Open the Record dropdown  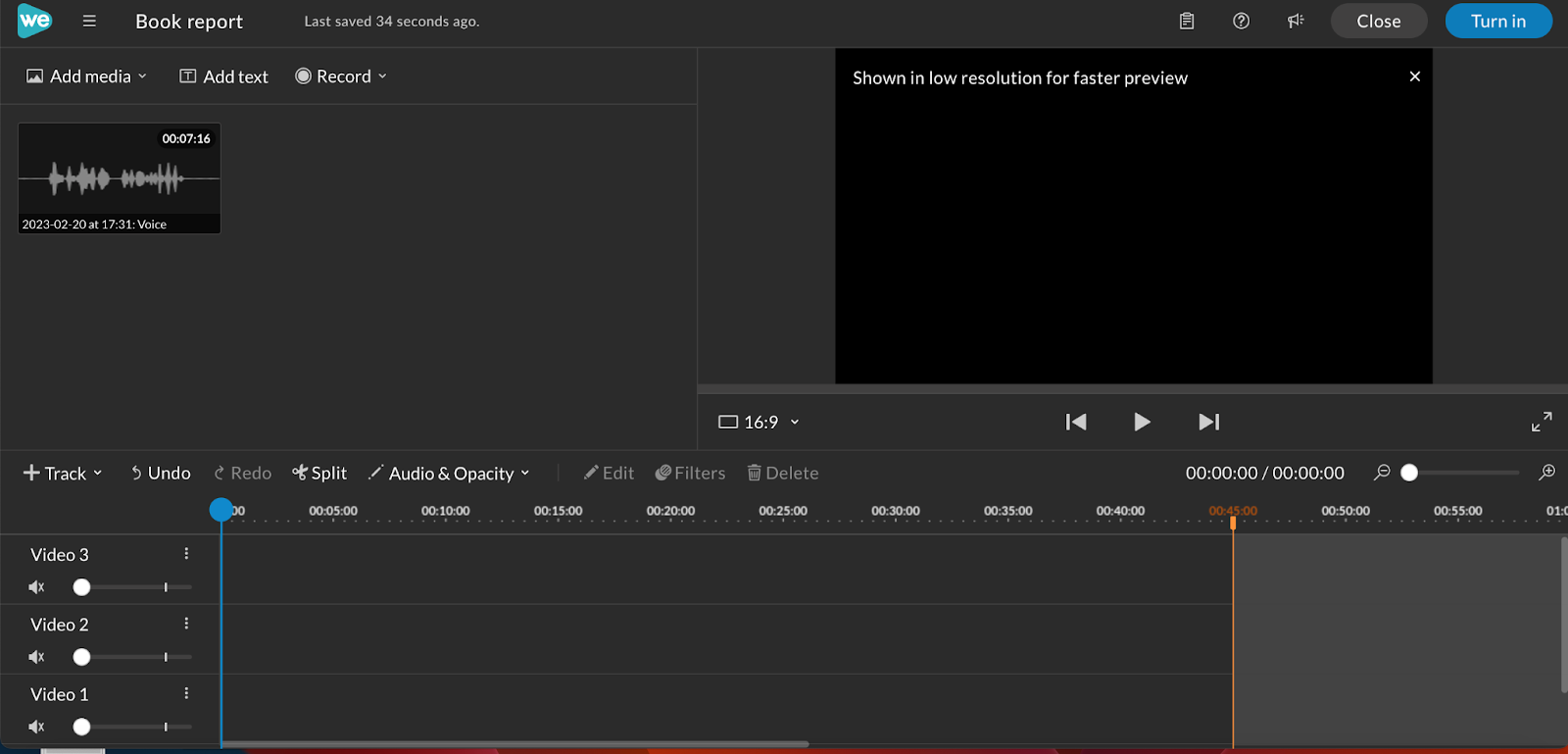pos(341,76)
